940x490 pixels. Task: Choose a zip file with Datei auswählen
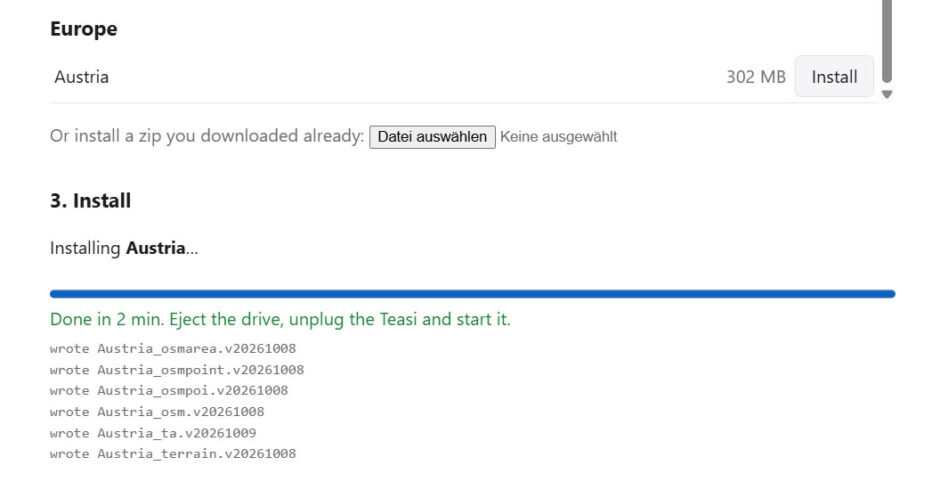click(432, 137)
